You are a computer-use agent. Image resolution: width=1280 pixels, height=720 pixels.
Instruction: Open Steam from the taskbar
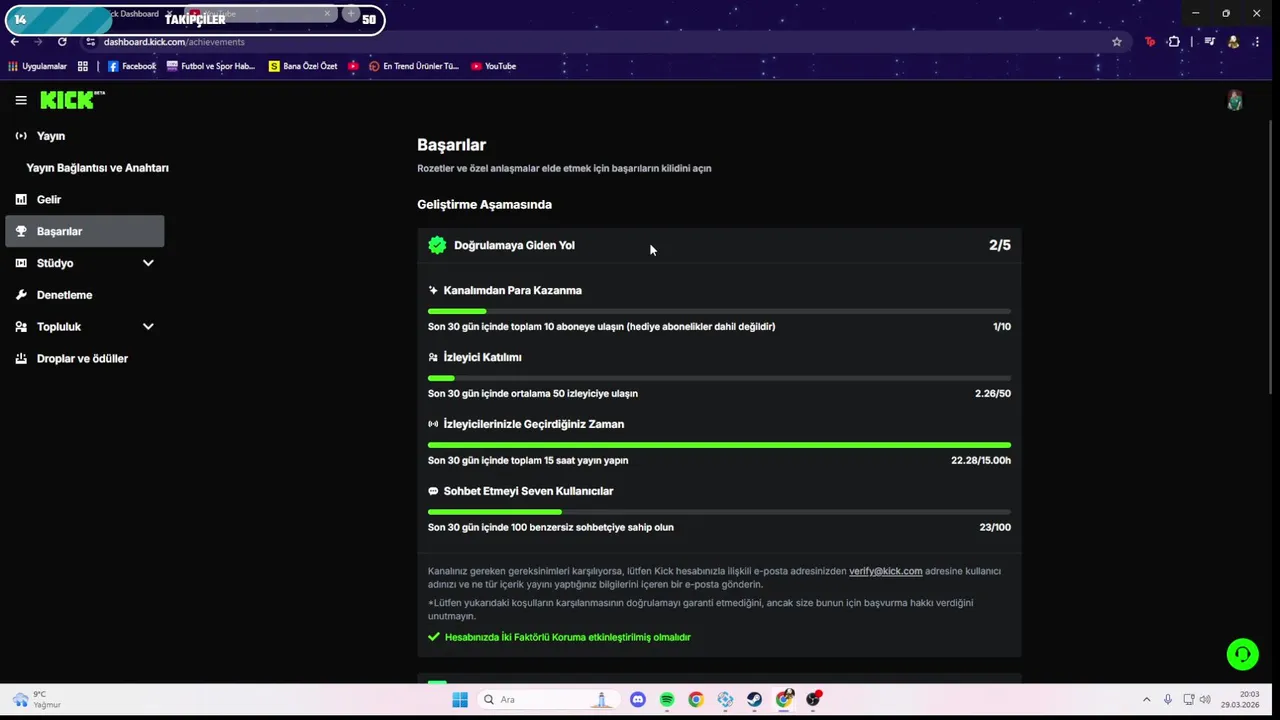point(754,699)
